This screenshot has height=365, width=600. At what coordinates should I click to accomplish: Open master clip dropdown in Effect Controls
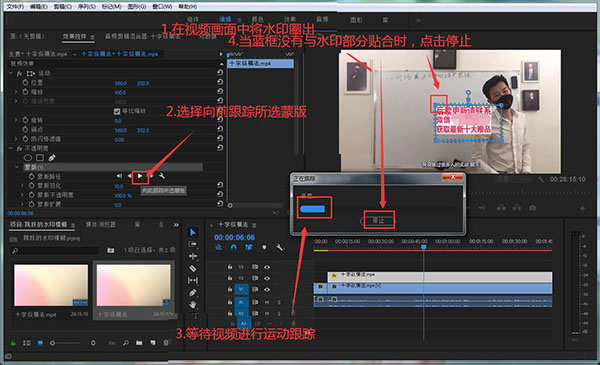tap(75, 54)
